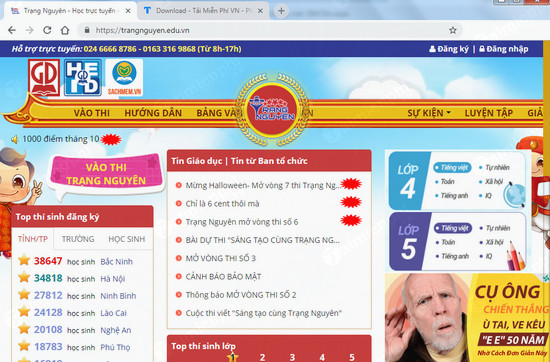This screenshot has height=362, width=550.
Task: Click the Tin Giáo dục heading
Action: point(196,161)
